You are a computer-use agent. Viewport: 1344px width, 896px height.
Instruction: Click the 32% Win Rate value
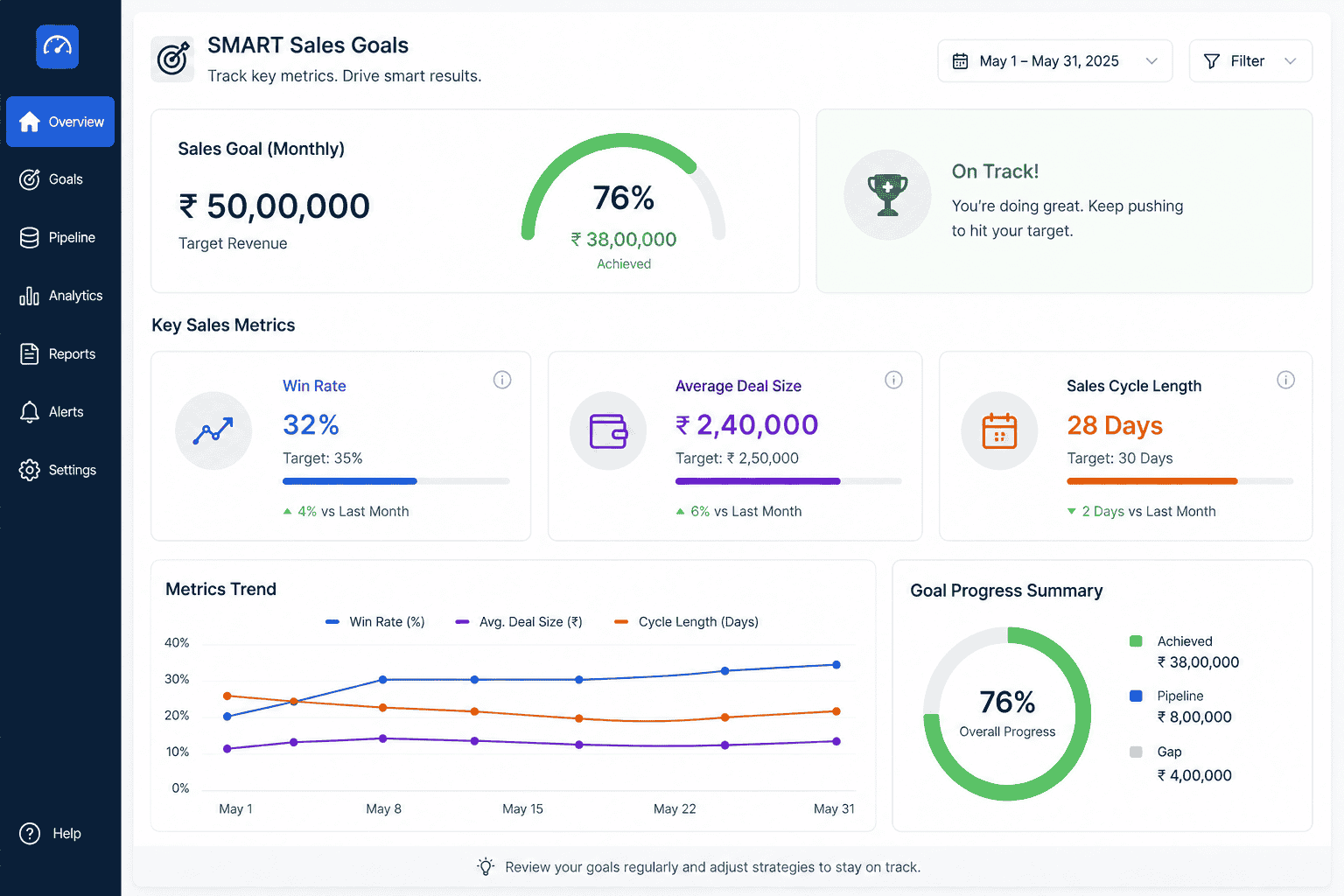point(311,425)
